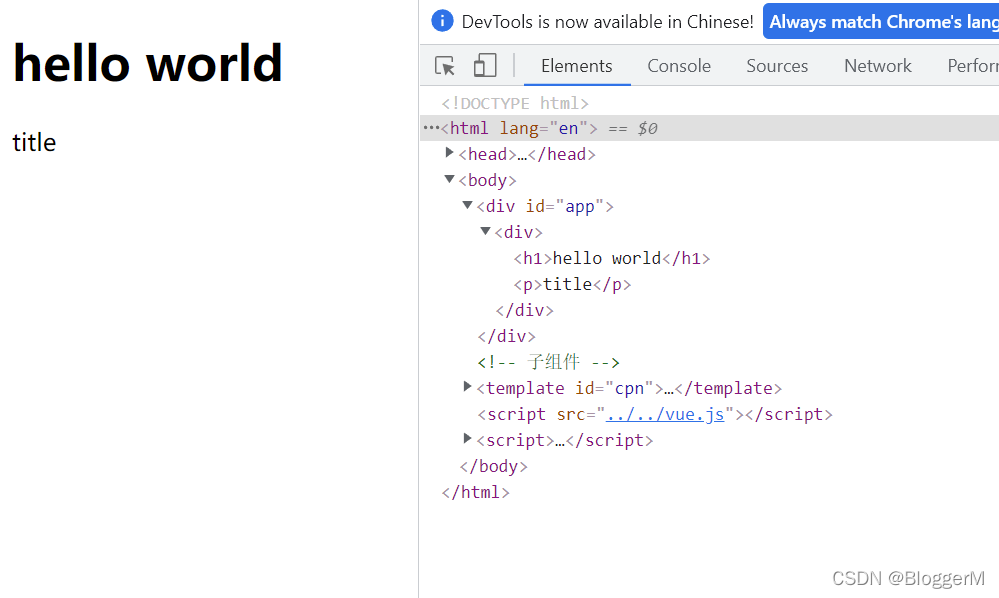Select the p title element row
The width and height of the screenshot is (999, 598).
[572, 284]
